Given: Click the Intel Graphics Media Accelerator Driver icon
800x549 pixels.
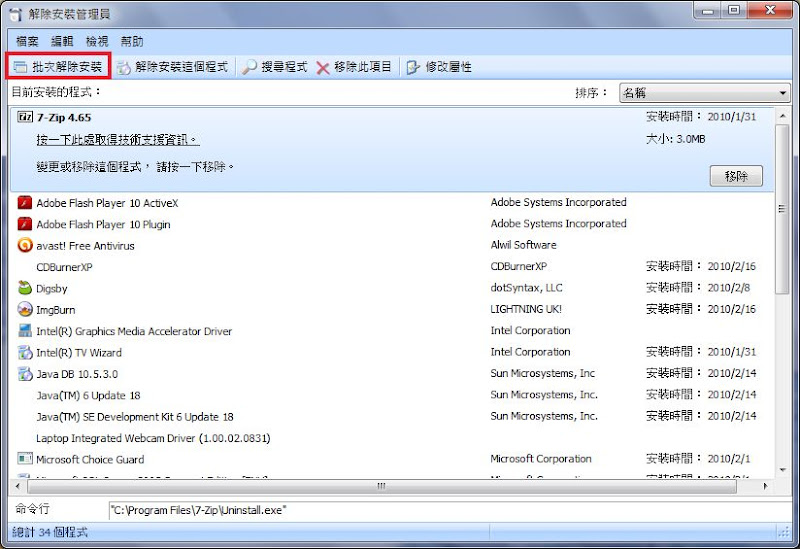Looking at the screenshot, I should tap(24, 331).
